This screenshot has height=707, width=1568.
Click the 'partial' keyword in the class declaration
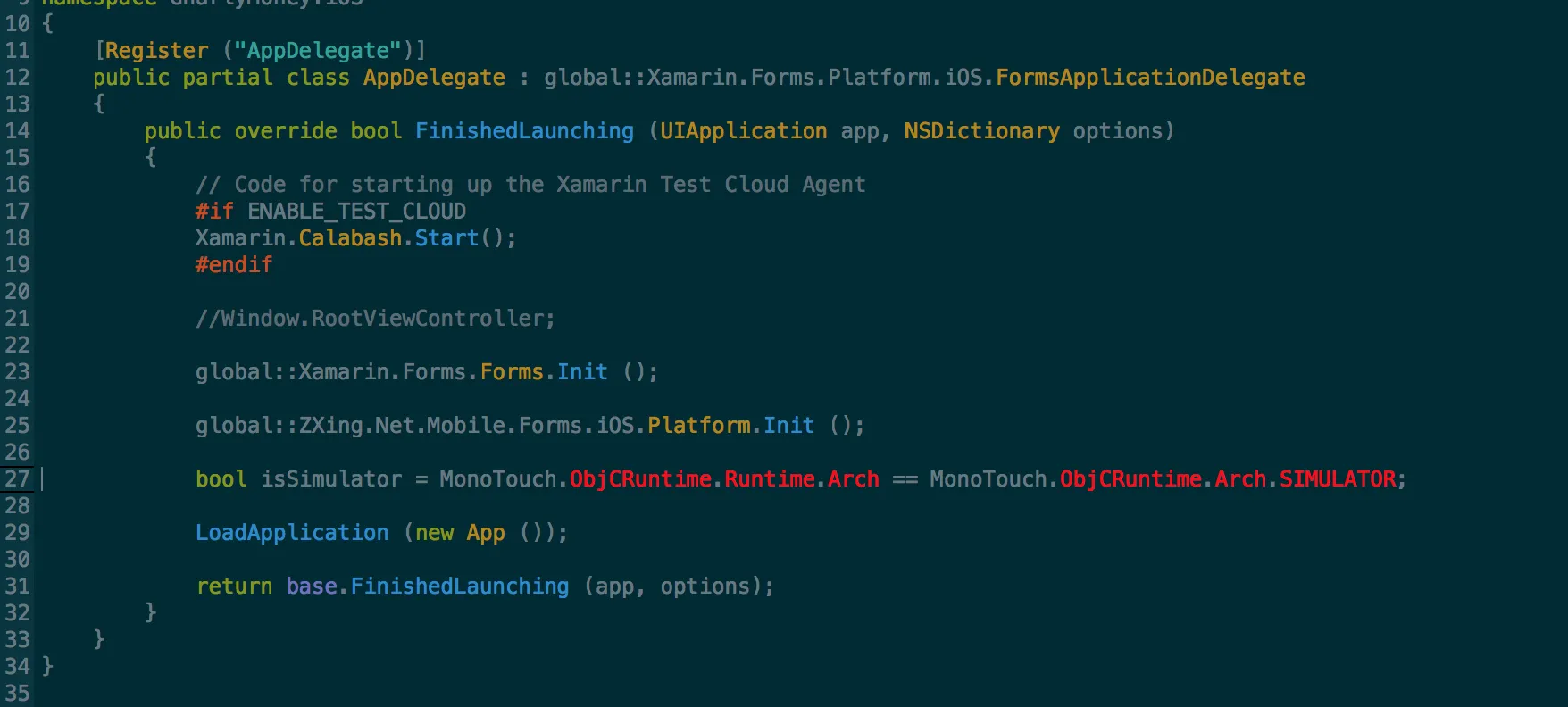pyautogui.click(x=228, y=78)
